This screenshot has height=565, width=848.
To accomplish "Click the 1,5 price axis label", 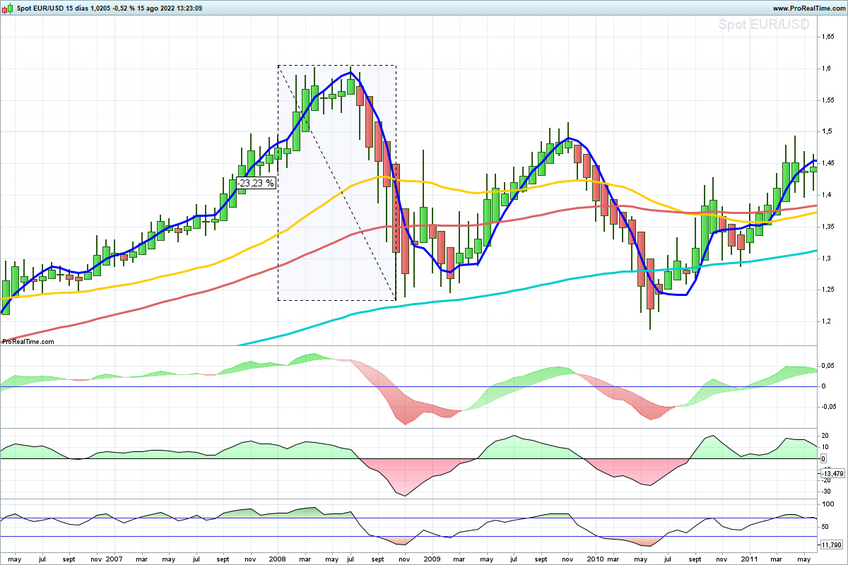I will (x=826, y=131).
